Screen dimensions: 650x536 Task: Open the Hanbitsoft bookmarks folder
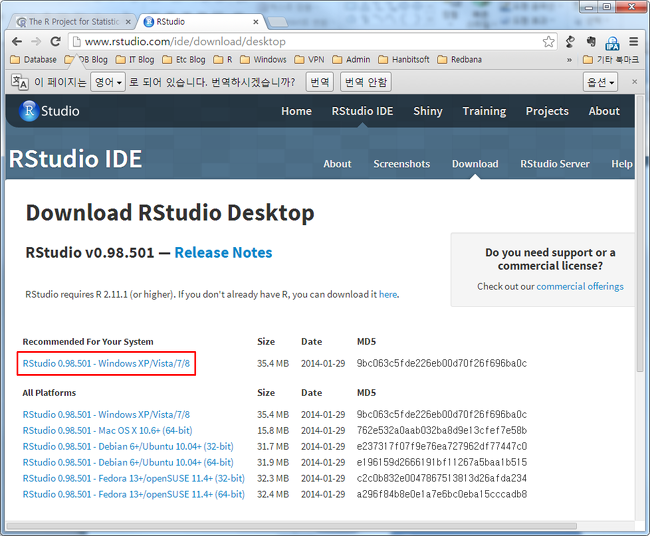404,60
